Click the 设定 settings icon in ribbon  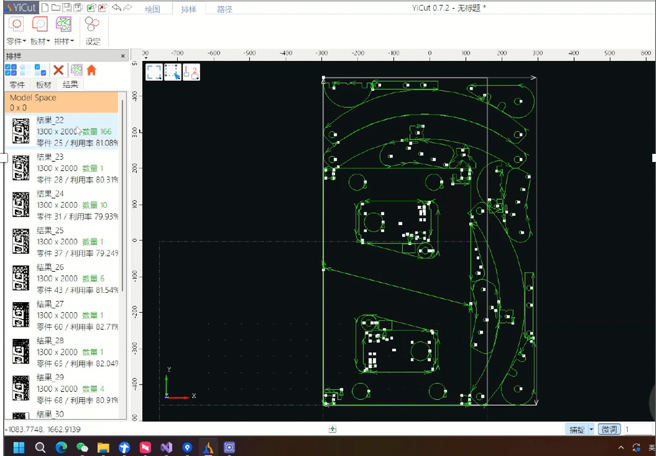[92, 30]
